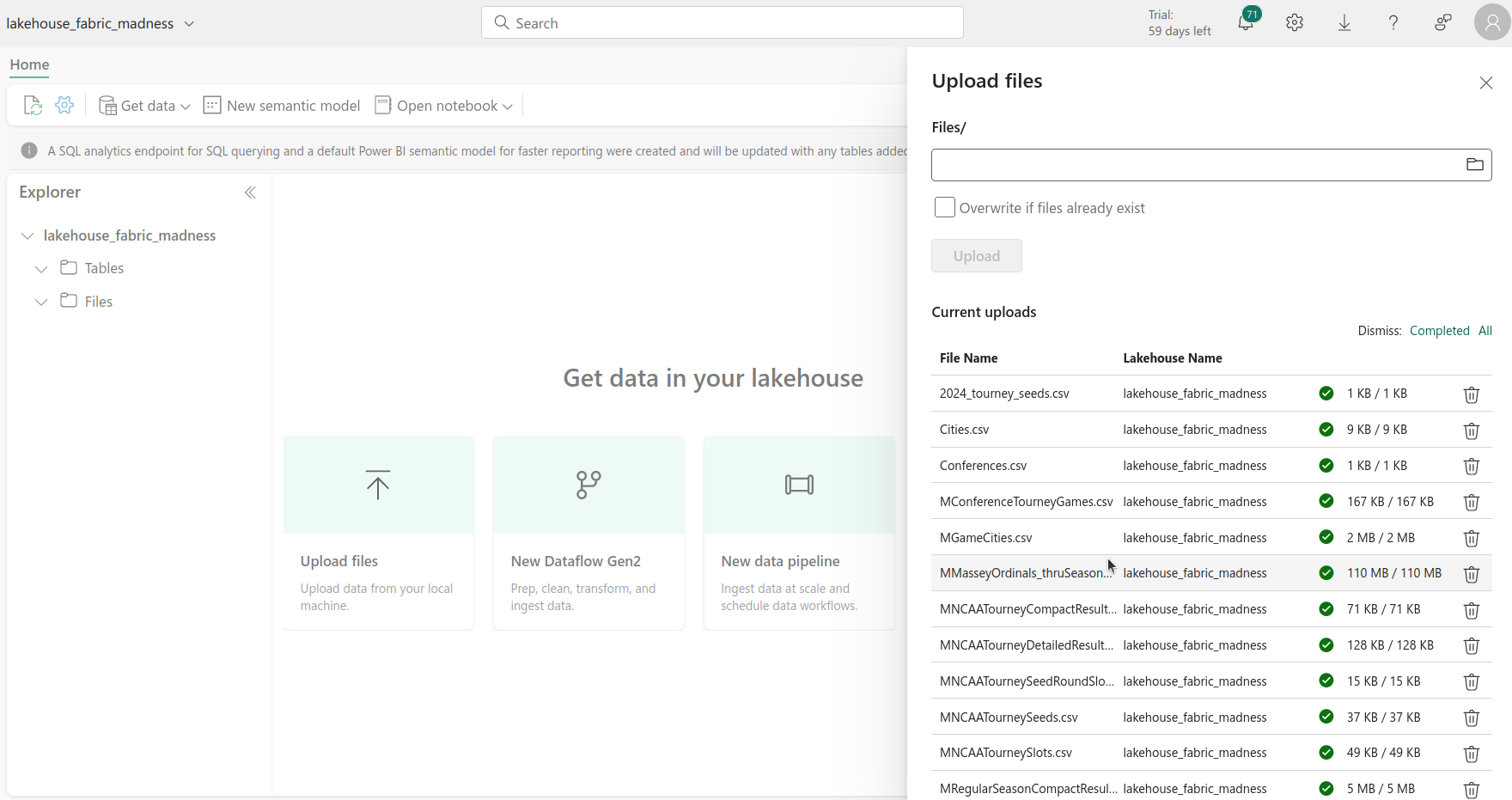The image size is (1512, 800).
Task: Click the refresh icon in the Home toolbar
Action: pyautogui.click(x=33, y=106)
